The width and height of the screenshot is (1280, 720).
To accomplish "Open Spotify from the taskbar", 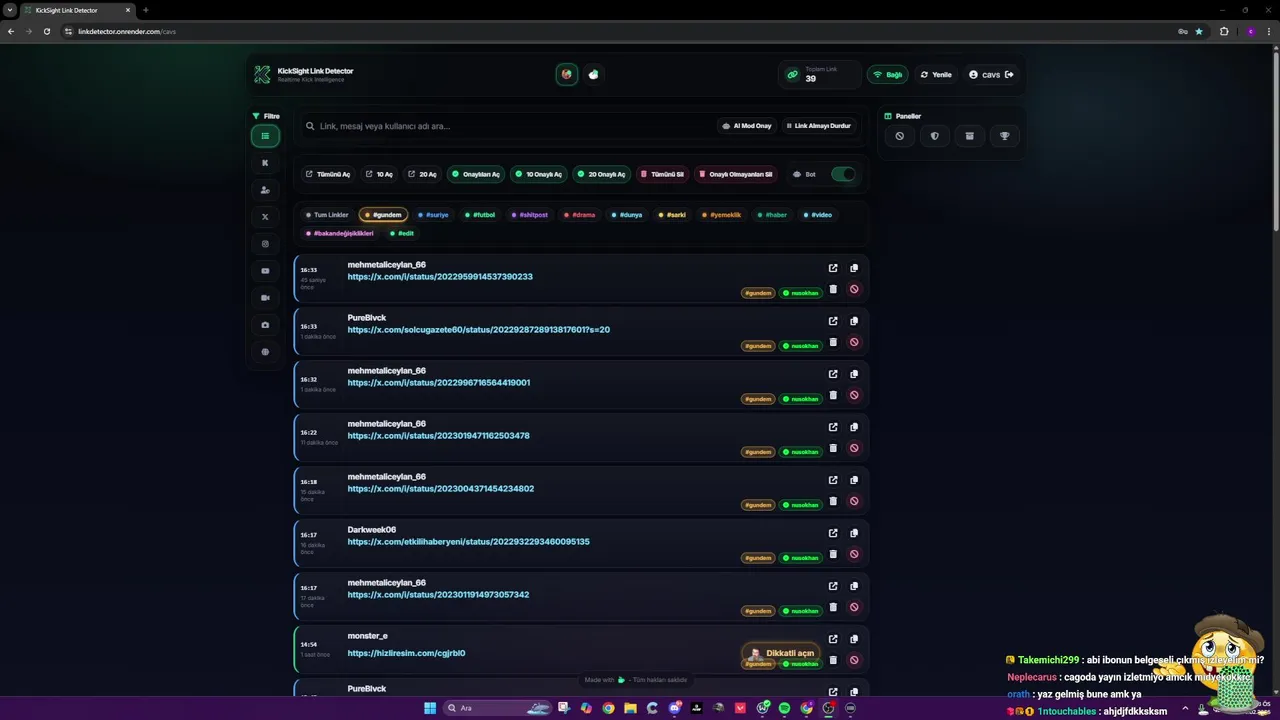I will [784, 708].
